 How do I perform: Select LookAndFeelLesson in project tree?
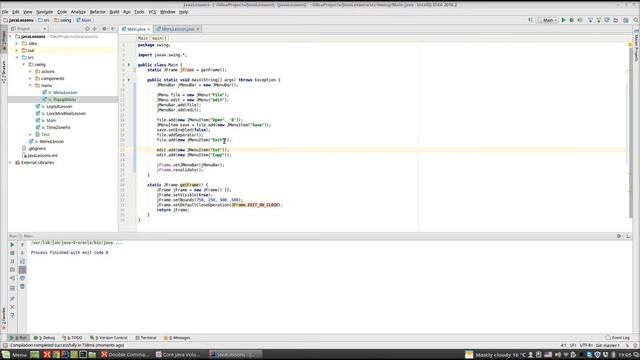pos(66,113)
